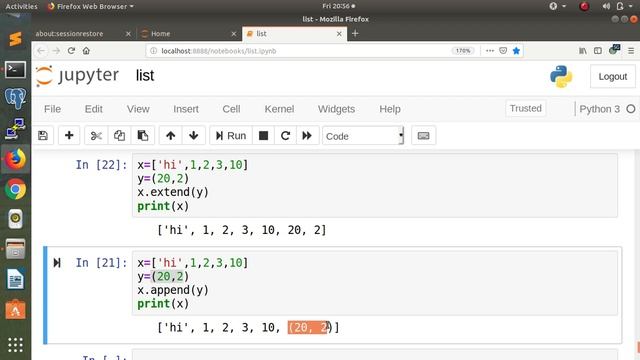Toggle the Firefox sidebar icon

(598, 51)
